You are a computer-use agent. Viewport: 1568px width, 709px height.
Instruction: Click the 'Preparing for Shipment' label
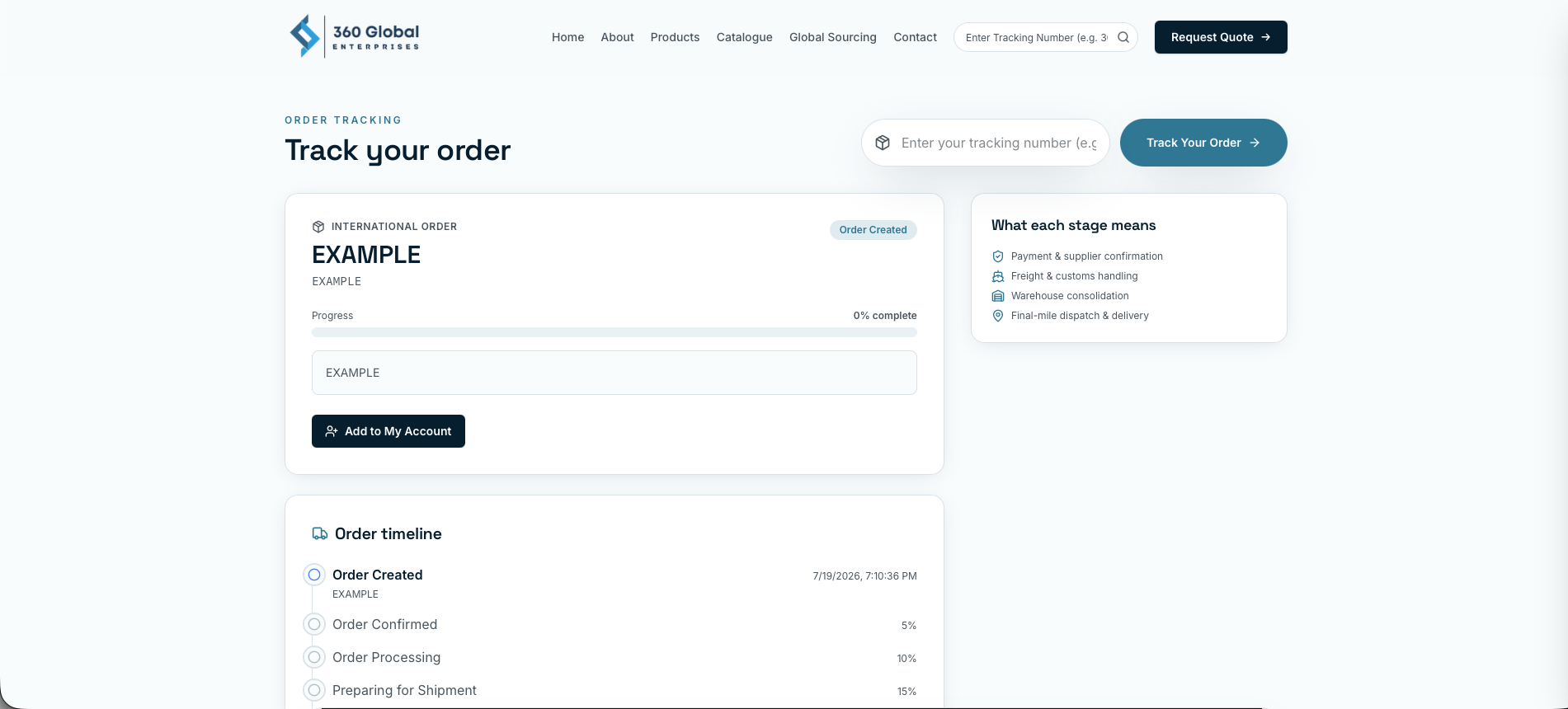click(404, 690)
